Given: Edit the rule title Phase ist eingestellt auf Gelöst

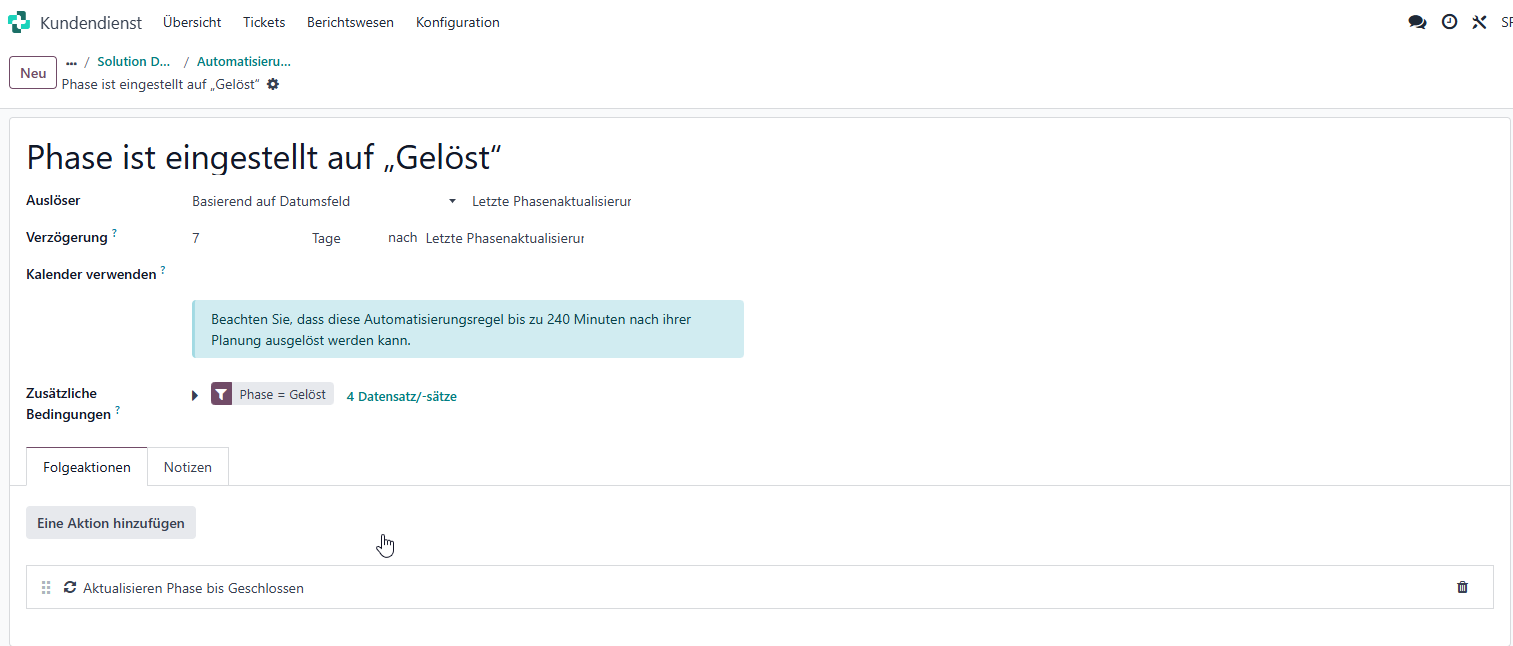Looking at the screenshot, I should pos(264,158).
